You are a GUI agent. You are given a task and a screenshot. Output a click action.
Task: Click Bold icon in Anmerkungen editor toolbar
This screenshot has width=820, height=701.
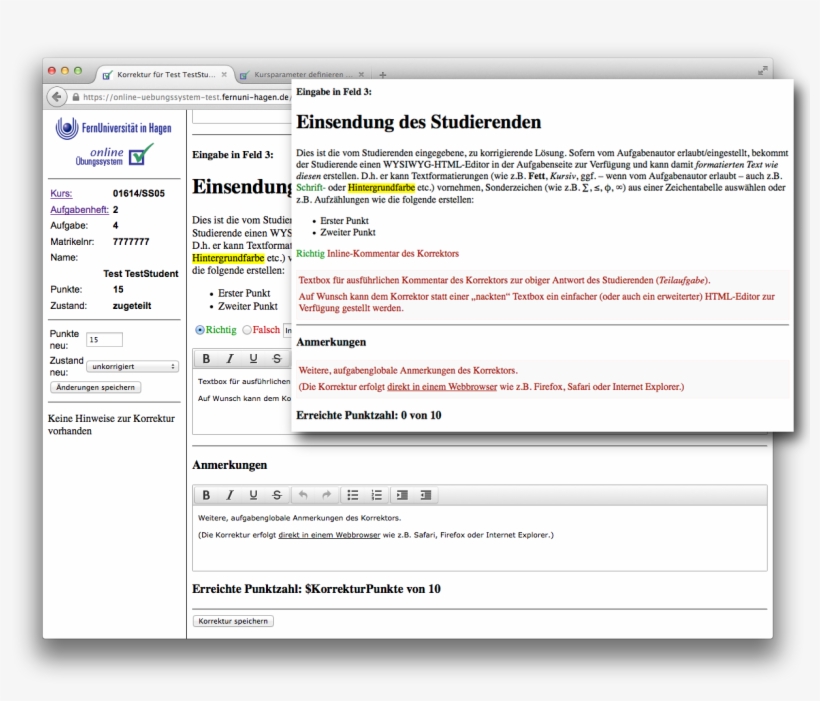pos(206,495)
